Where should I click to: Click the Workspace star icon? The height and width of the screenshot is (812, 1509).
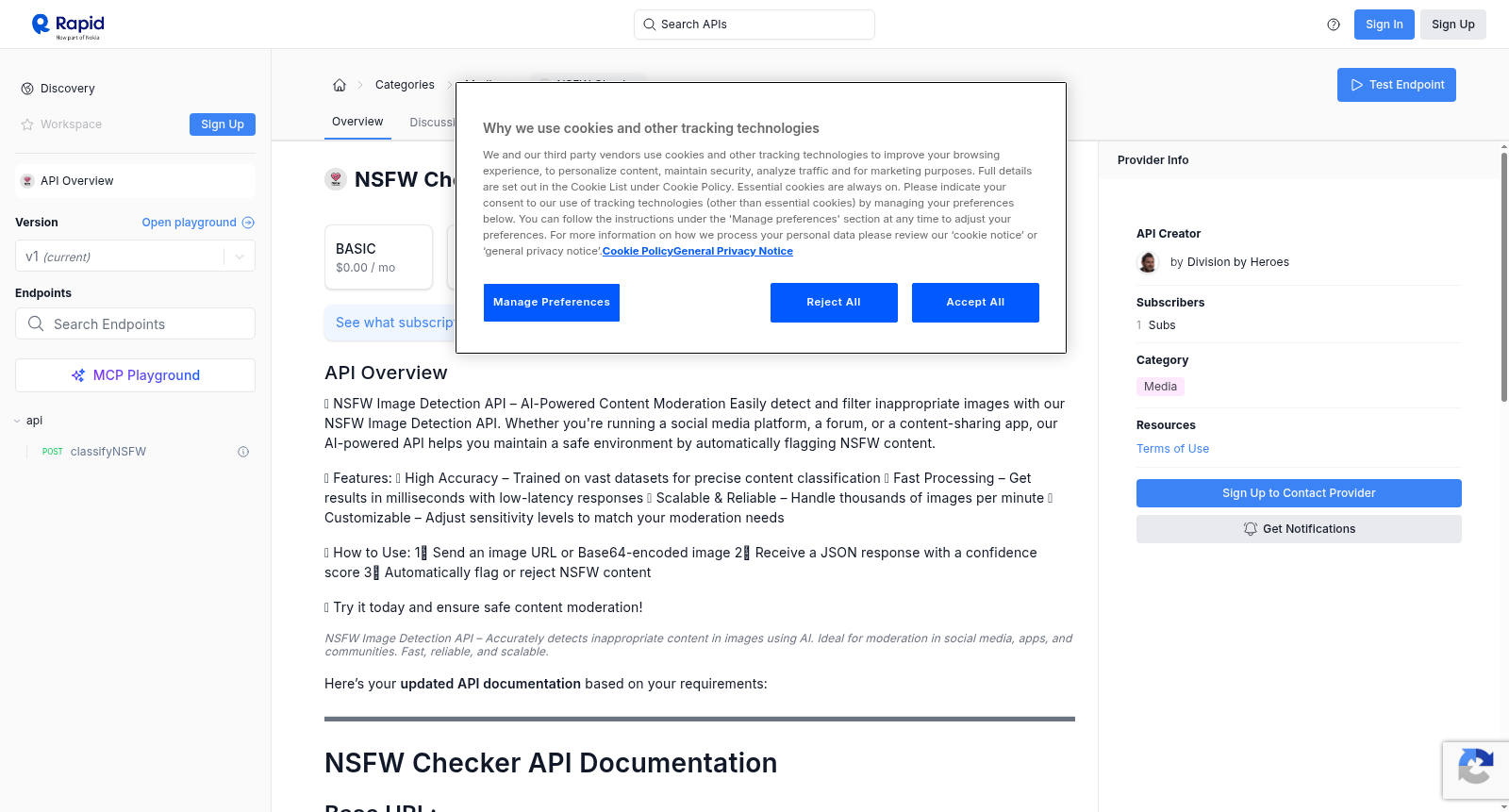(x=27, y=124)
